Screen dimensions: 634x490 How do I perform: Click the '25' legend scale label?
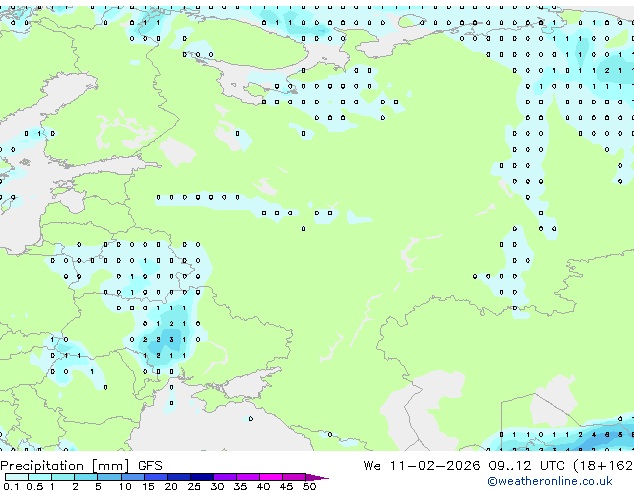click(194, 486)
